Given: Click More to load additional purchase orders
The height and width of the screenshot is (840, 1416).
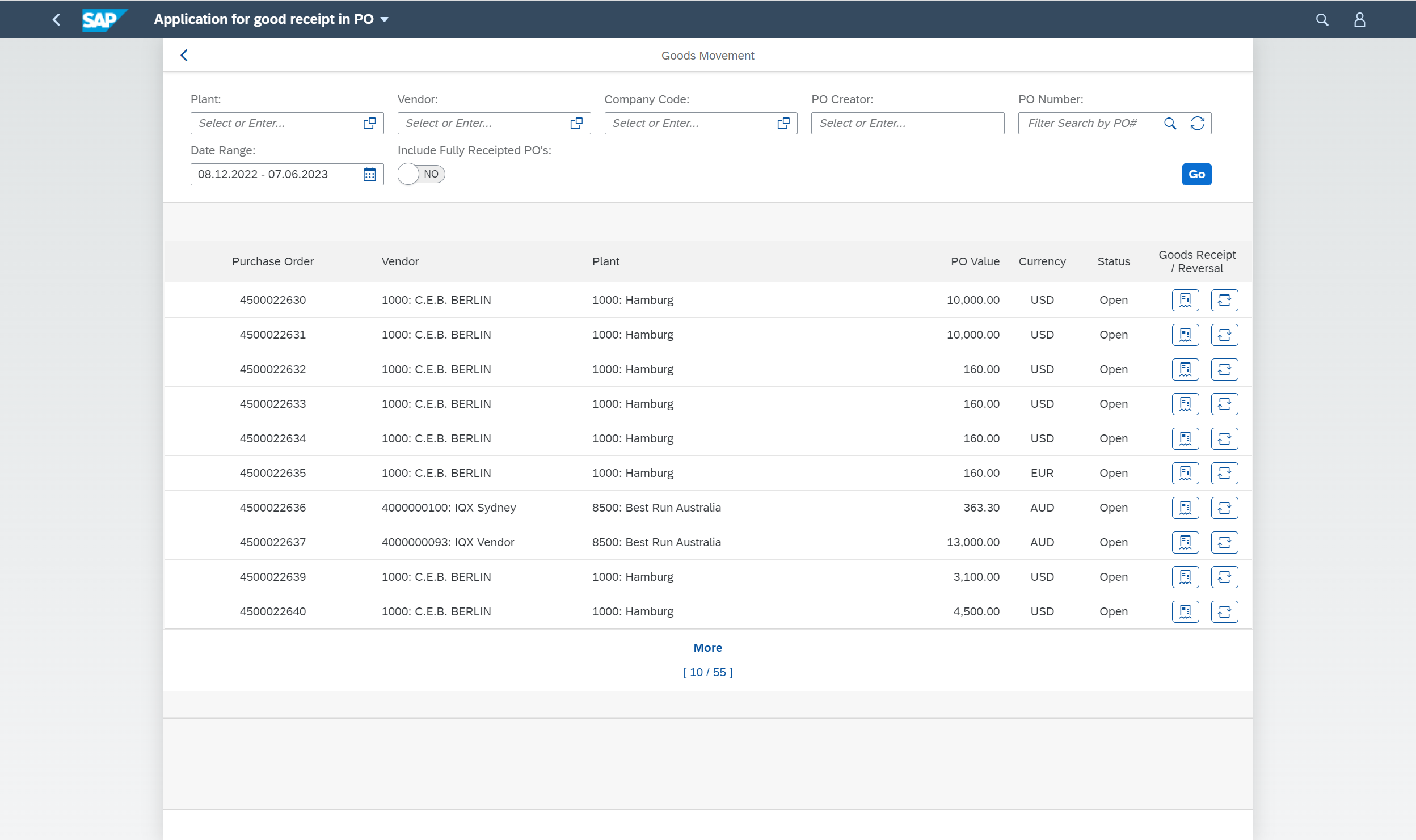Looking at the screenshot, I should [x=707, y=647].
